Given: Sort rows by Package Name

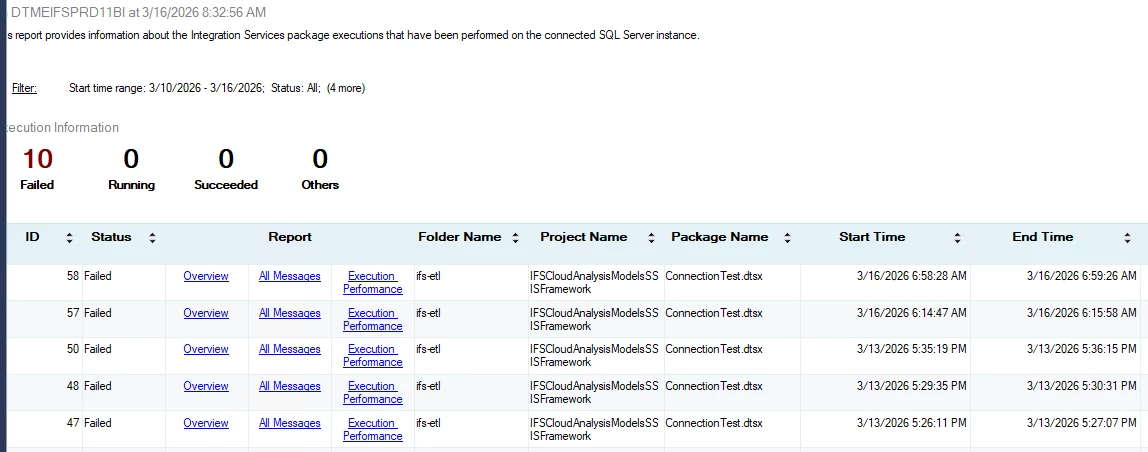Looking at the screenshot, I should (x=787, y=238).
